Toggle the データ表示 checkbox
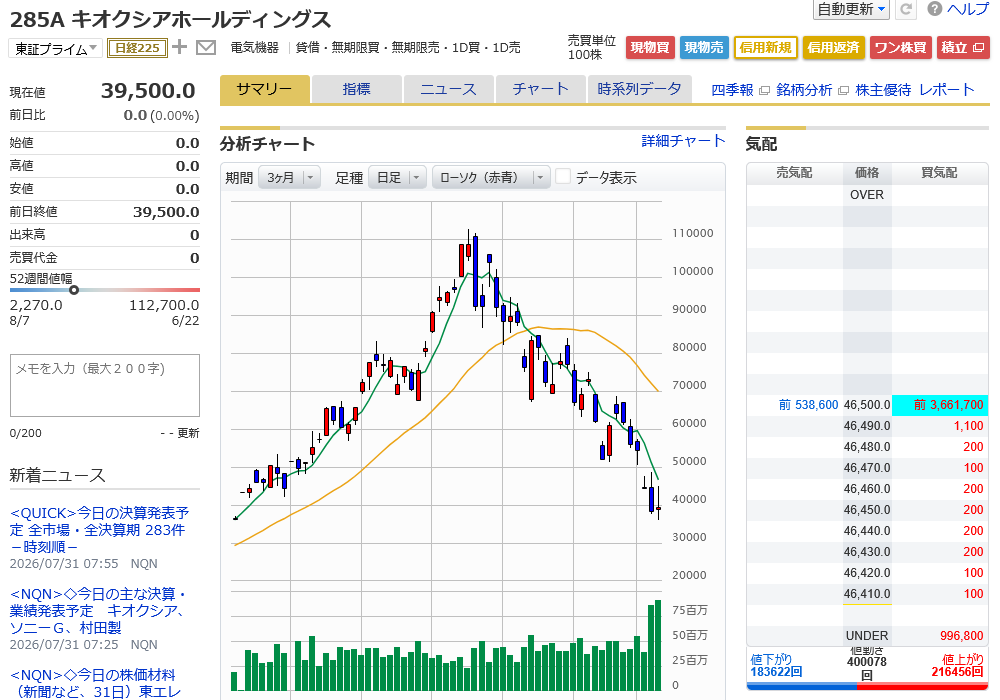 point(562,177)
